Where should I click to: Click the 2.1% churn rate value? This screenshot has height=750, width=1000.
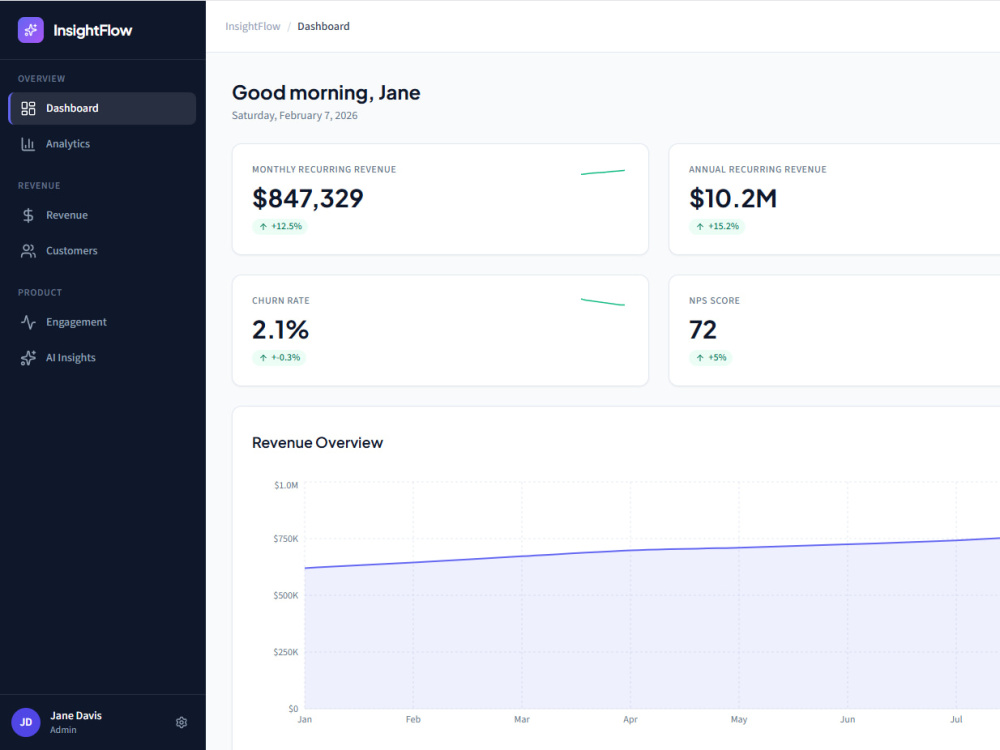pyautogui.click(x=280, y=330)
